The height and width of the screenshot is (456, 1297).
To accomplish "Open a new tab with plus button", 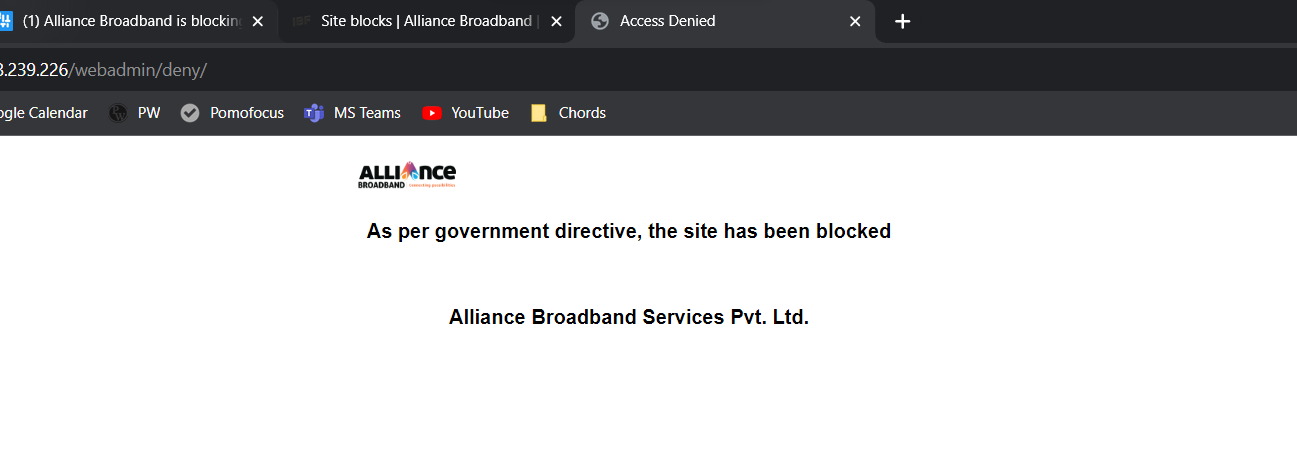I will 902,21.
